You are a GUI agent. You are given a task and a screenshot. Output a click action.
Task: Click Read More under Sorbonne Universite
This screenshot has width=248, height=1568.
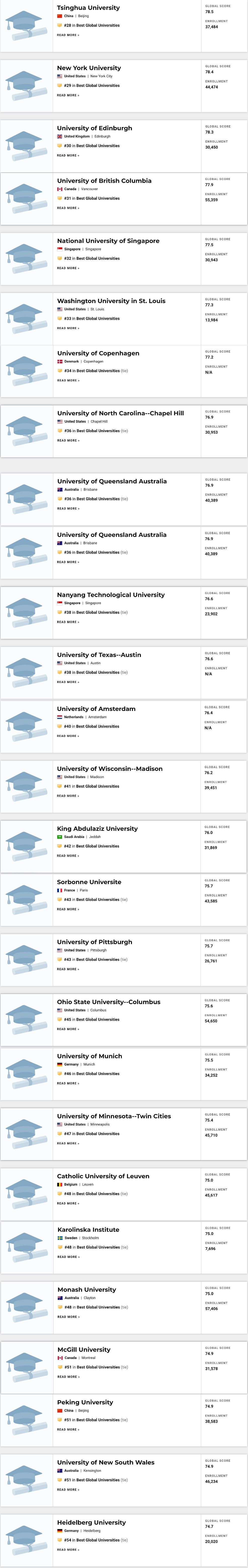68,909
